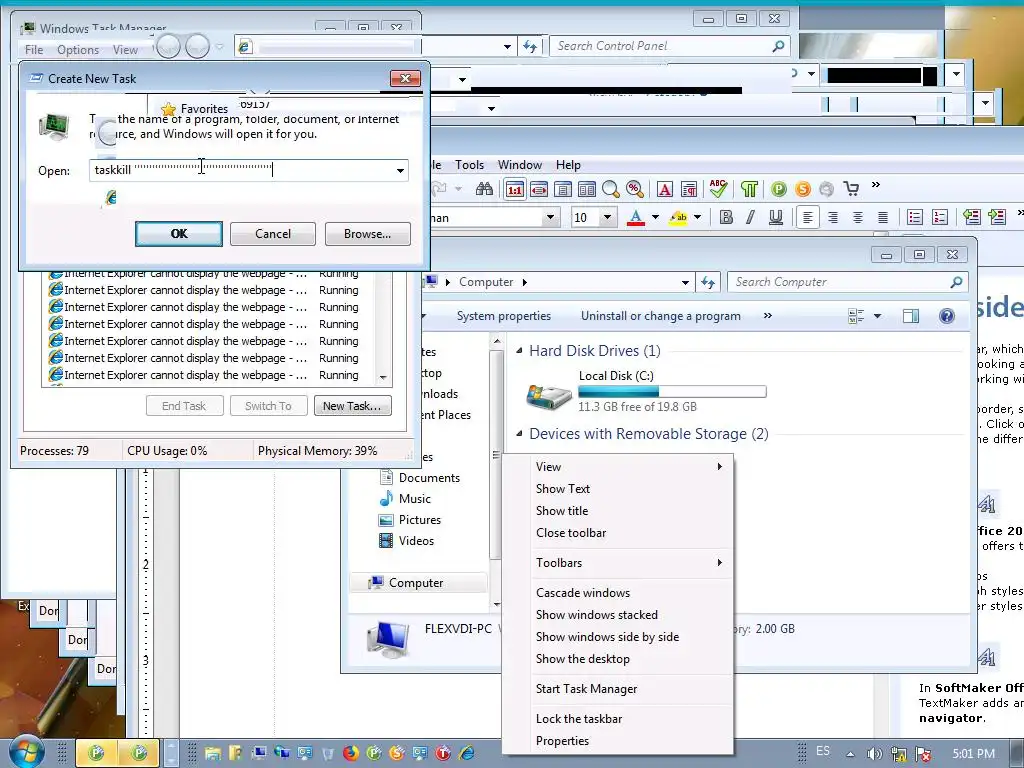The height and width of the screenshot is (768, 1024).
Task: Click the Local Disk (C:) usage bar
Action: [672, 392]
